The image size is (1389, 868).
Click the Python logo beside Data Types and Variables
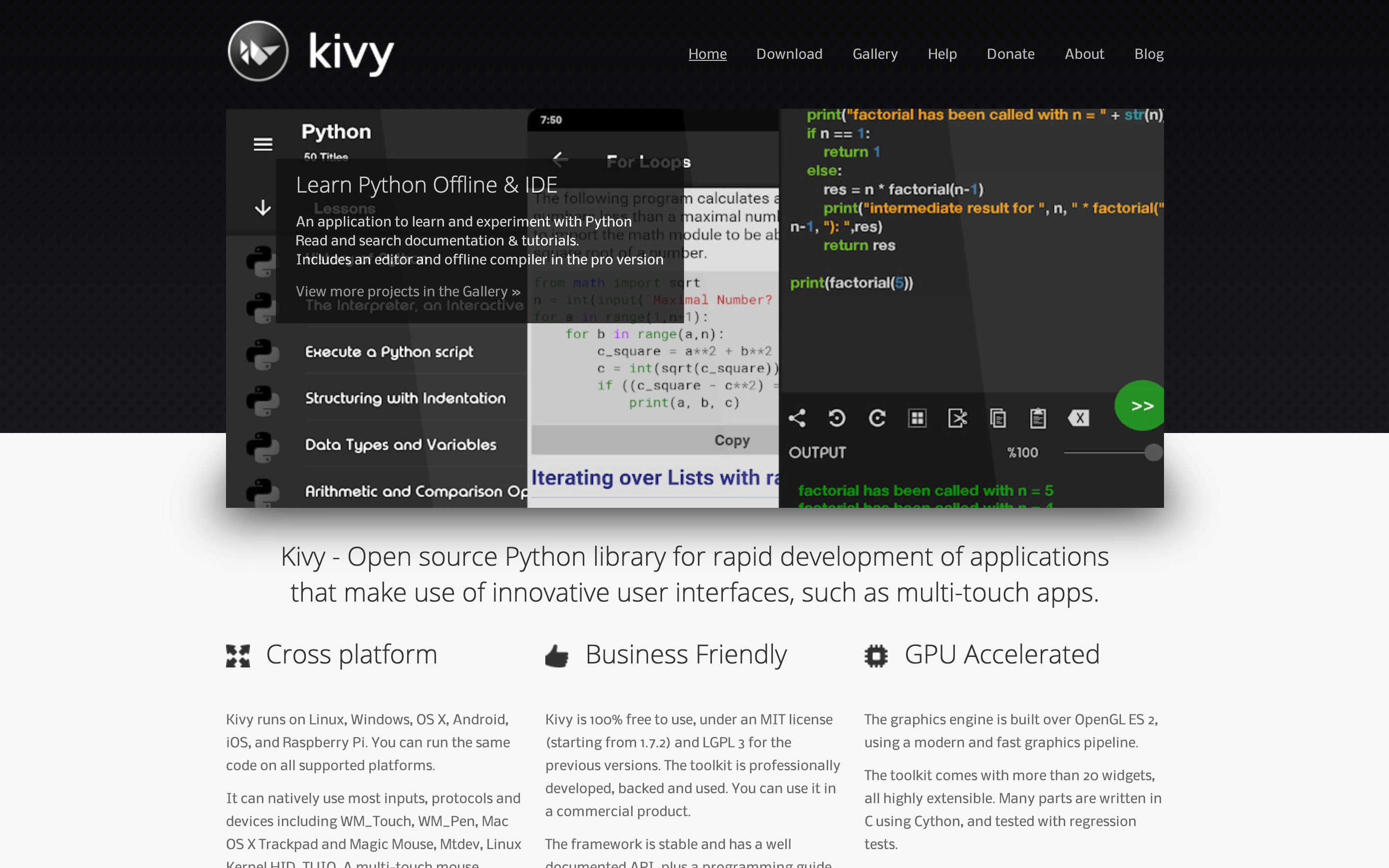tap(263, 447)
